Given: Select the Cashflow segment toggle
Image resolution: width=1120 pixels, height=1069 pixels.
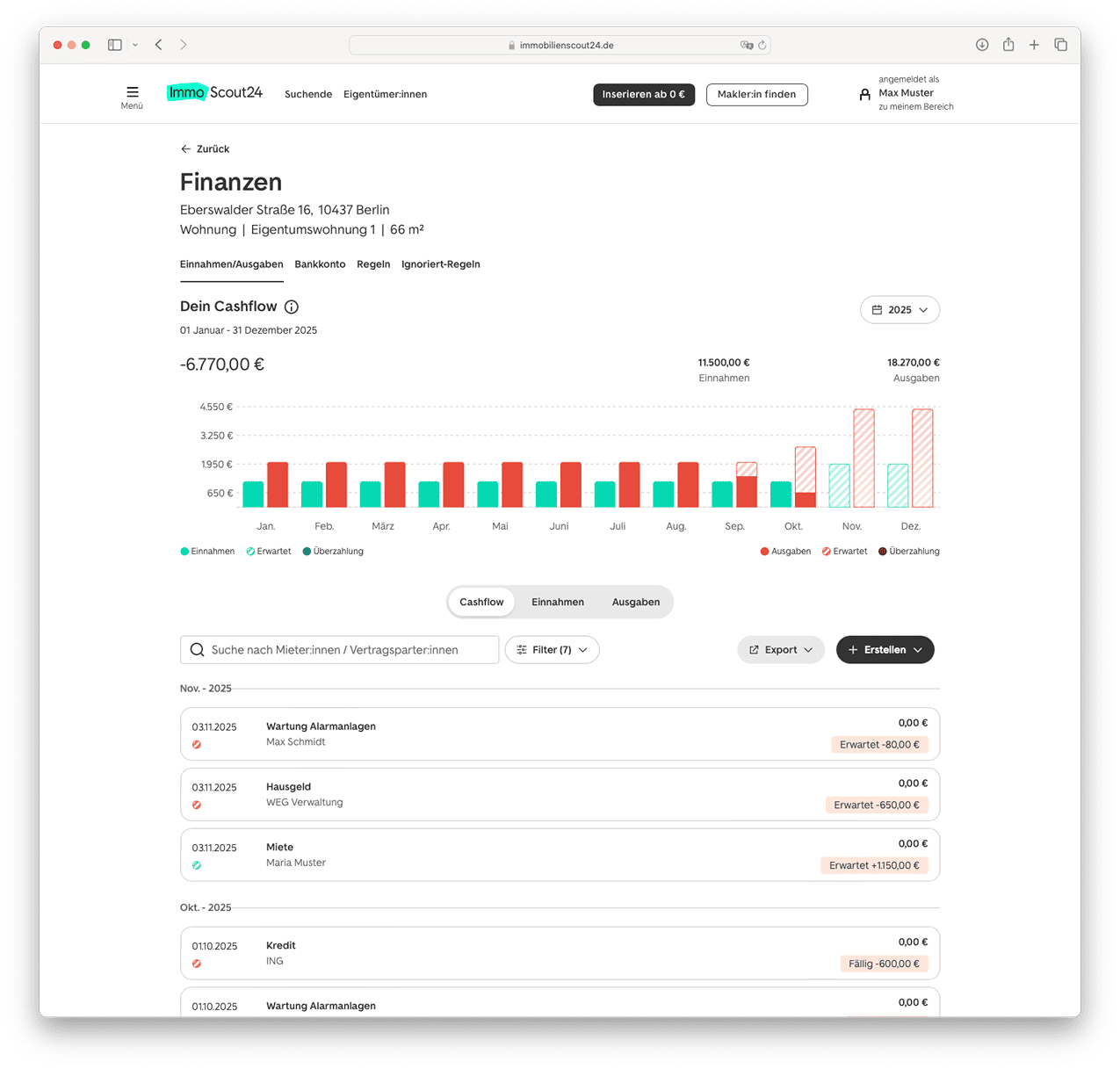Looking at the screenshot, I should 481,602.
